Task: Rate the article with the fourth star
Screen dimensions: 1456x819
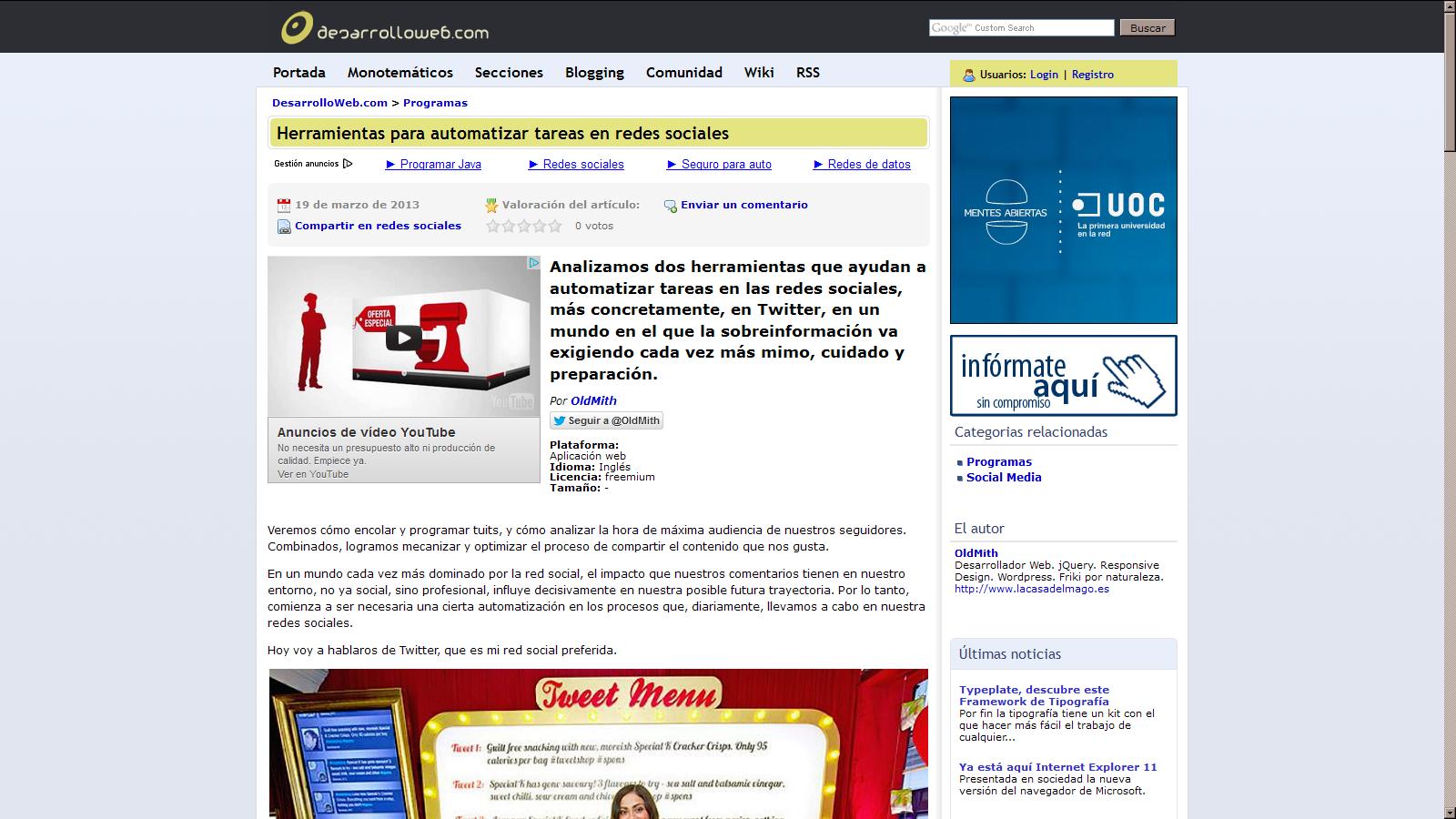Action: [x=540, y=226]
